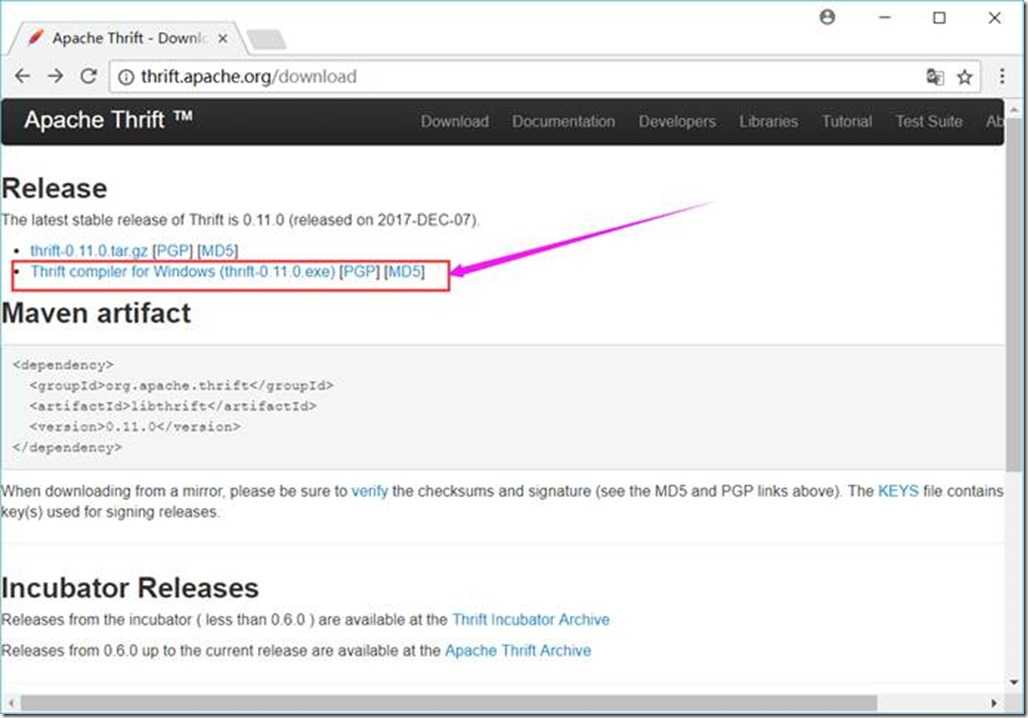Screen dimensions: 1028x718
Task: Click the horizontal scrollbar thumb
Action: pyautogui.click(x=448, y=703)
